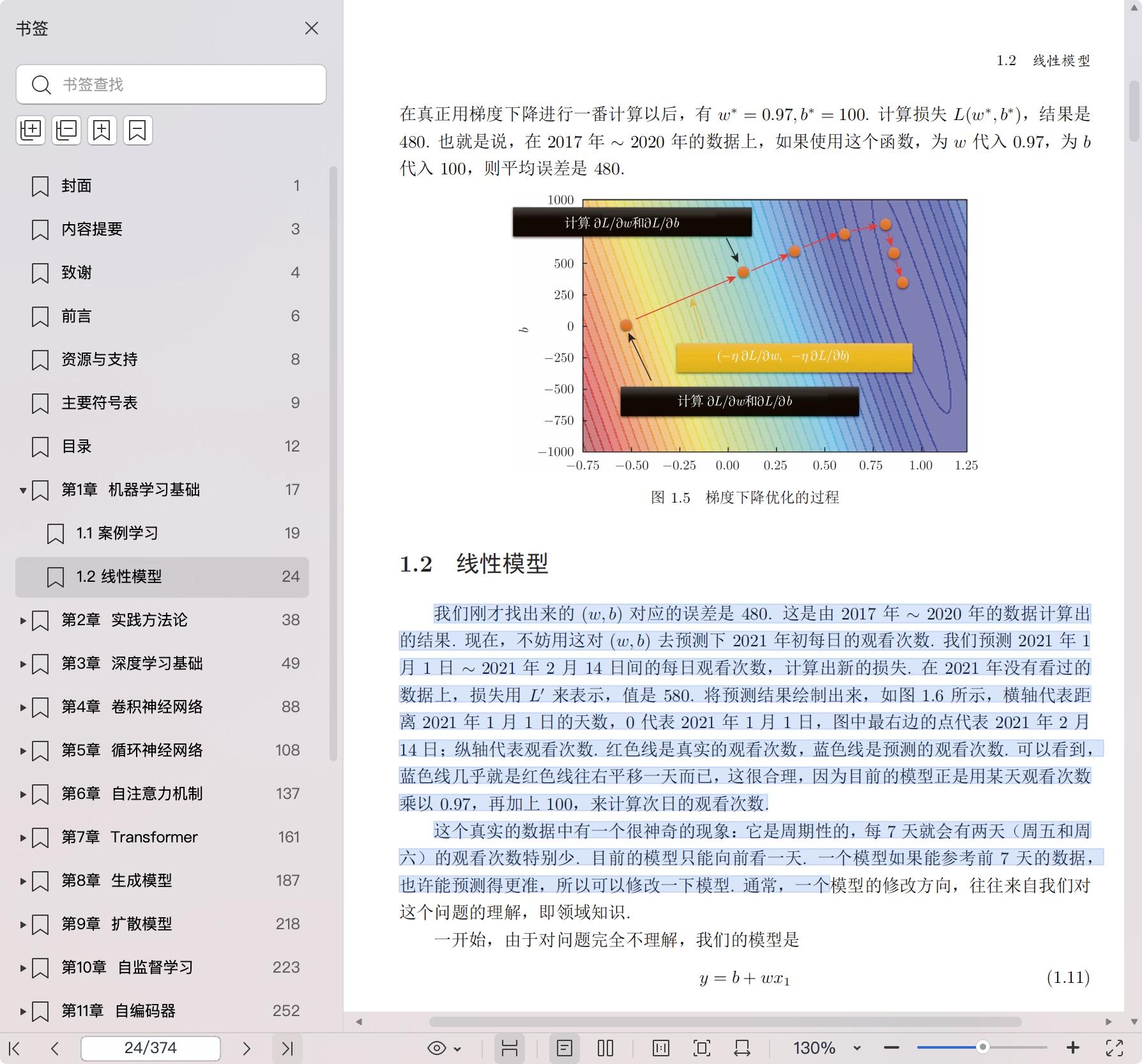Open the 内容提要 bookmark
The height and width of the screenshot is (1064, 1142).
(x=162, y=229)
